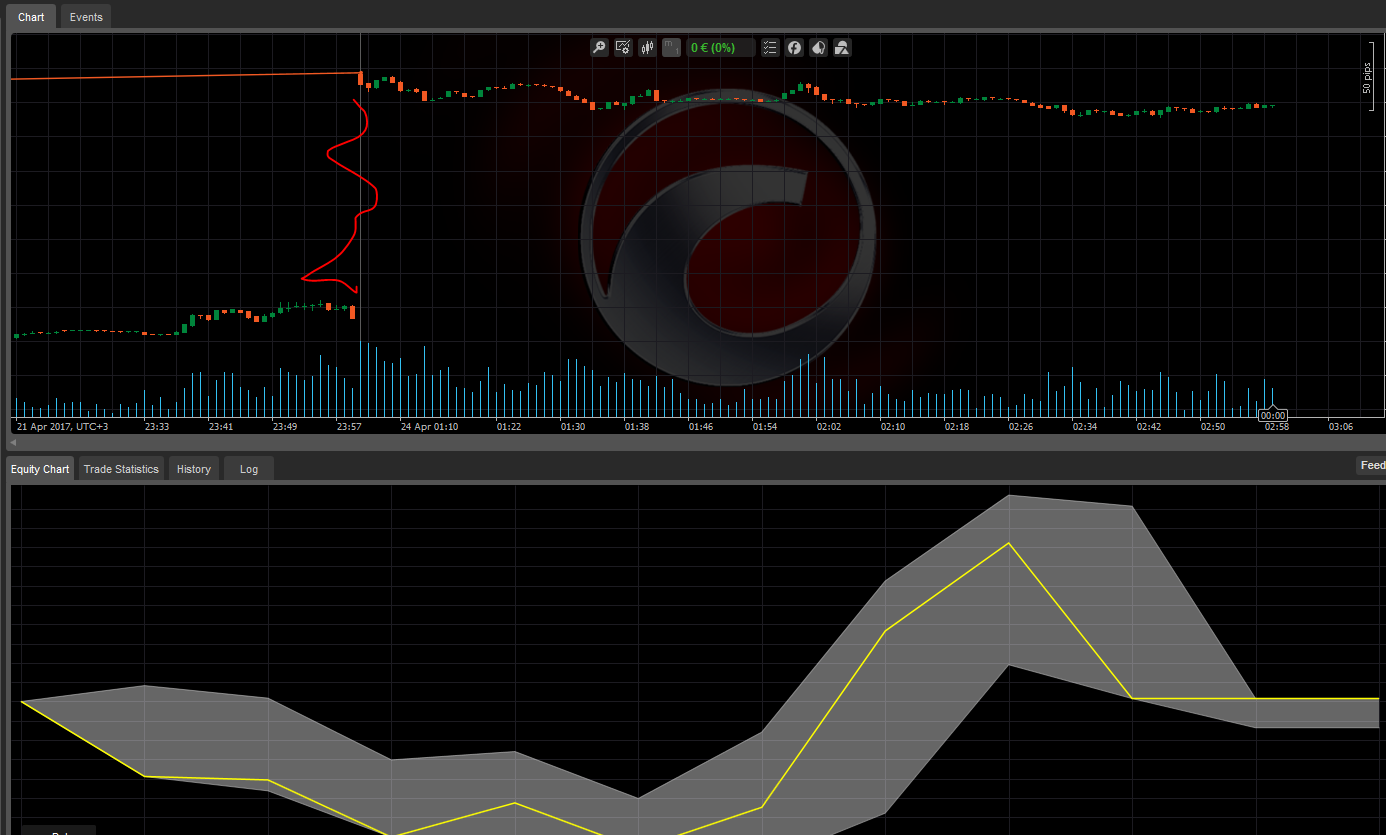Screen dimensions: 1386x835
Task: Click the '23:57' time axis label
Action: click(349, 427)
